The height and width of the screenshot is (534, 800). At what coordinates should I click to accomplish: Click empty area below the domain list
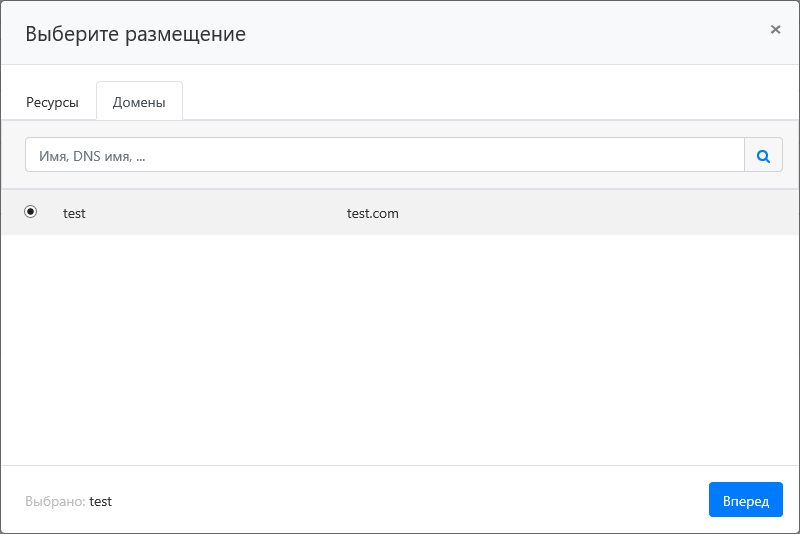[400, 350]
